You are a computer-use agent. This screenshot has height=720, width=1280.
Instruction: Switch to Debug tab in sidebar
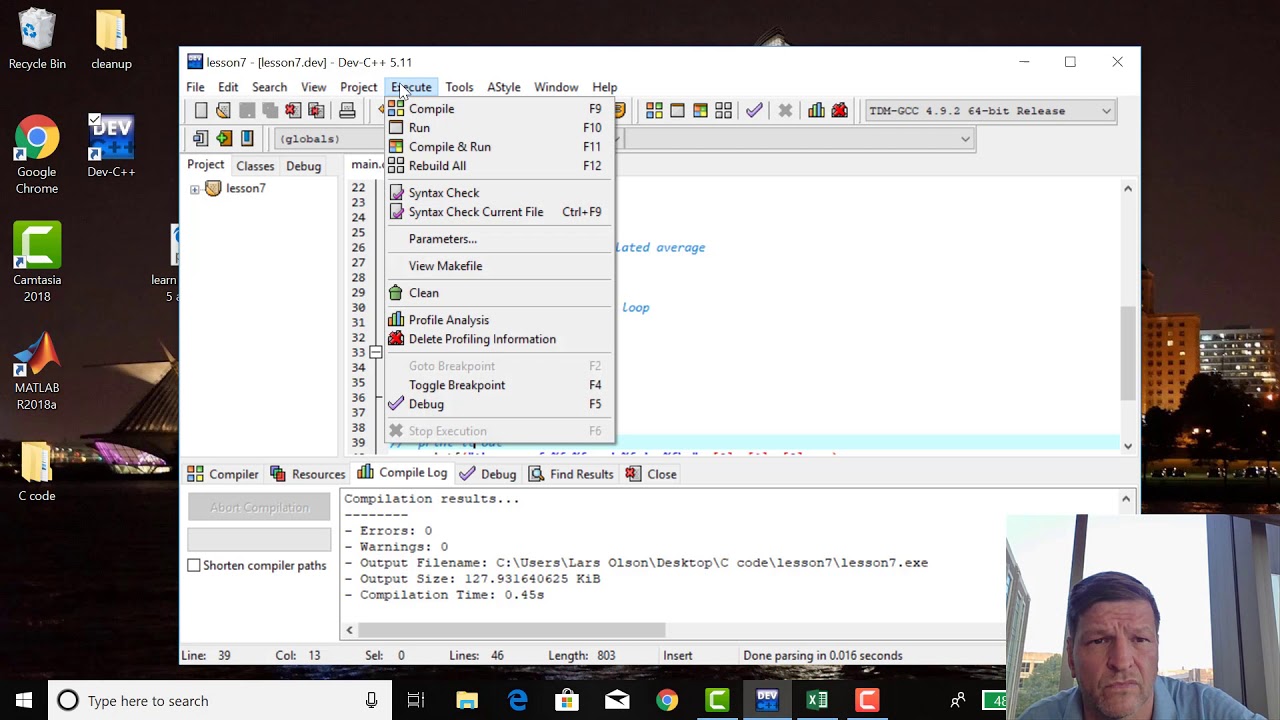pos(304,166)
